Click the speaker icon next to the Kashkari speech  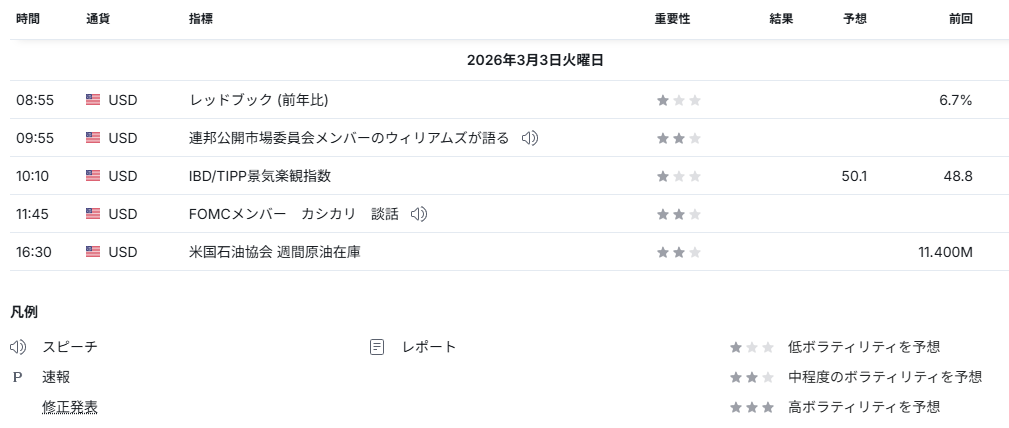point(419,214)
